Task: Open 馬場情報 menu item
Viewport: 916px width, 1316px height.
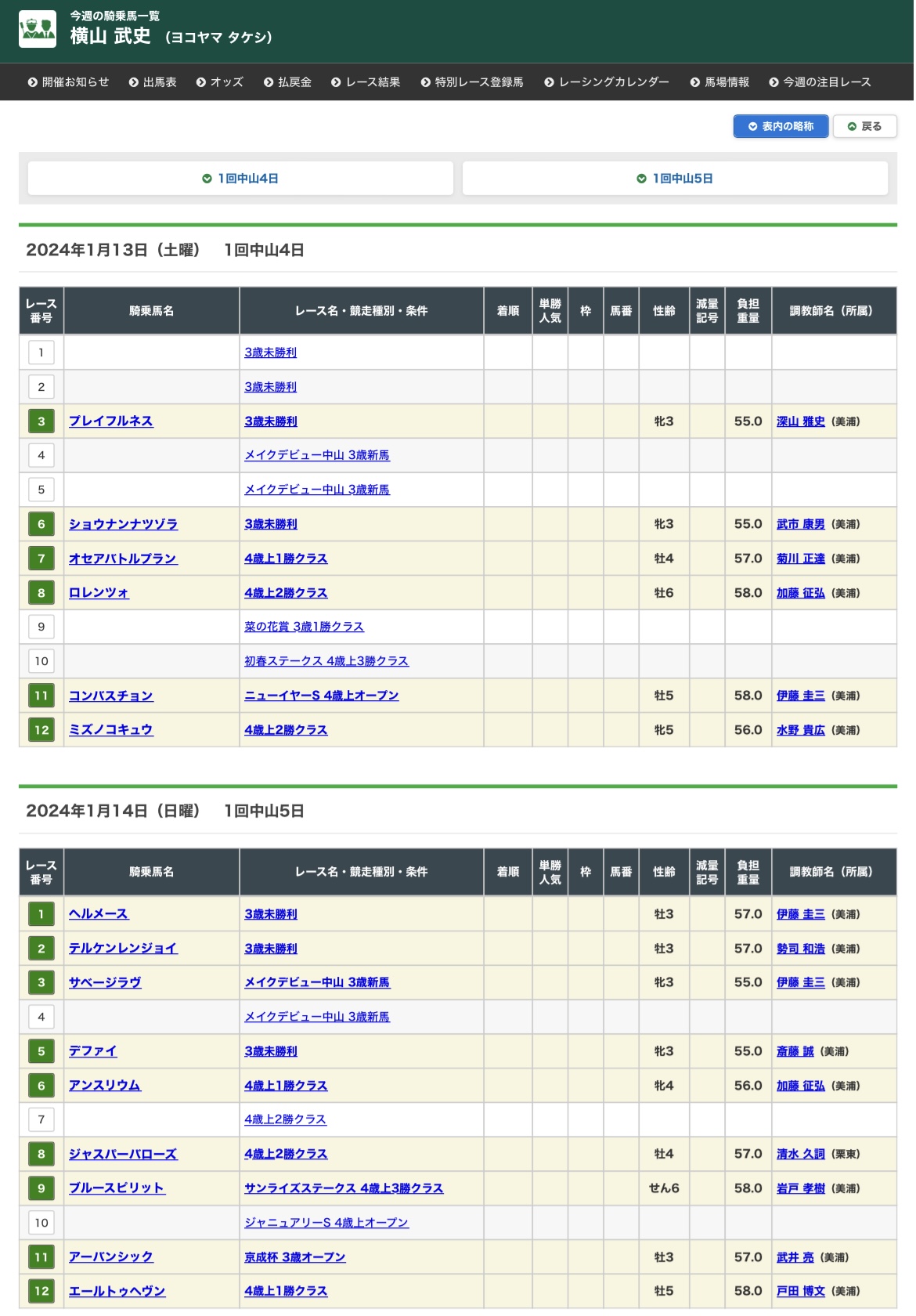Action: click(x=719, y=82)
